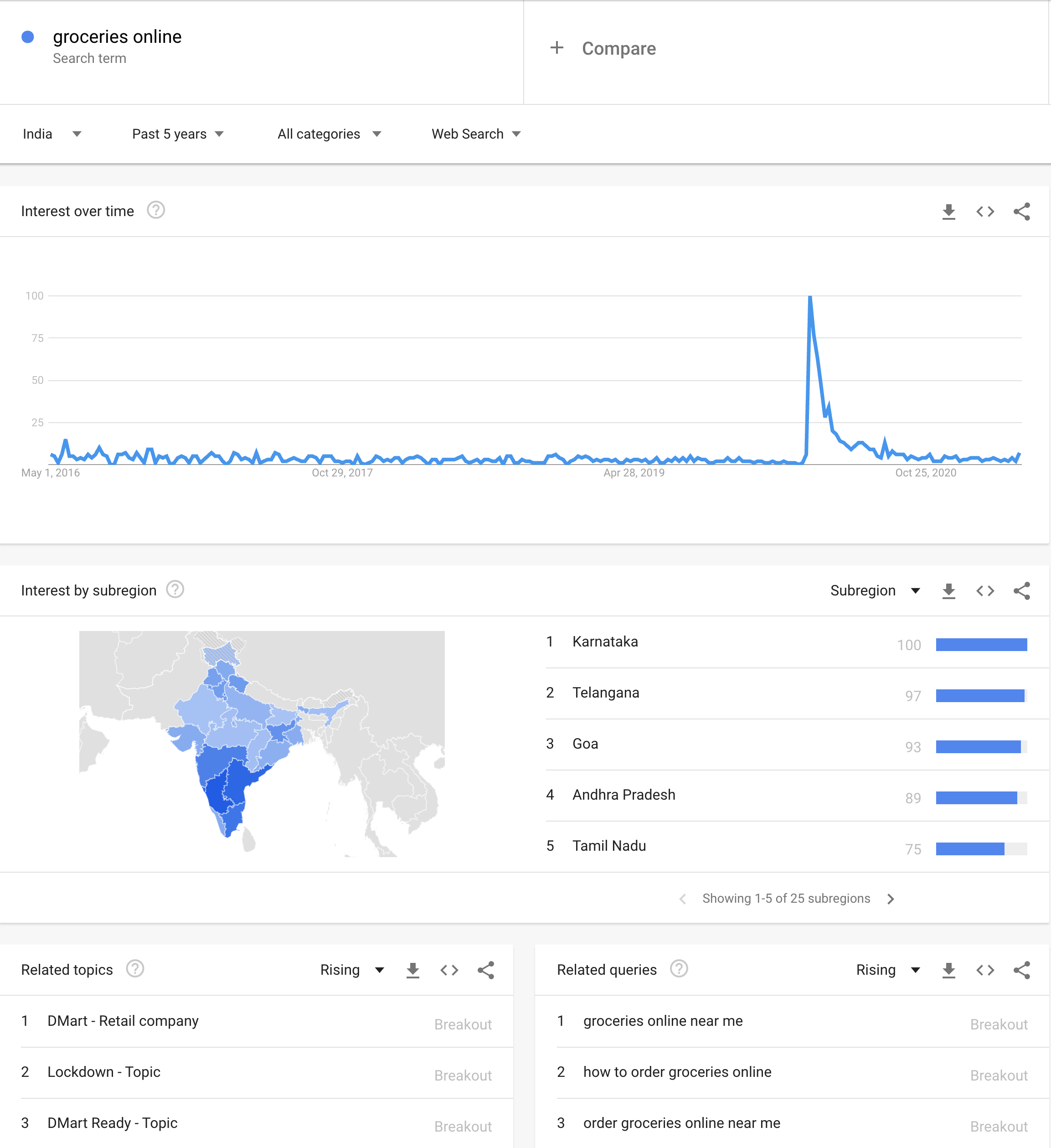This screenshot has height=1148, width=1051.
Task: Download Interest by subregion data
Action: tap(948, 591)
